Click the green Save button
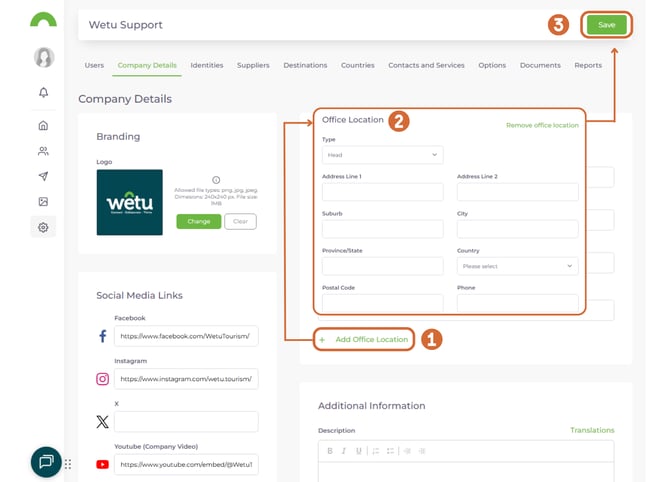The height and width of the screenshot is (482, 670). [606, 25]
